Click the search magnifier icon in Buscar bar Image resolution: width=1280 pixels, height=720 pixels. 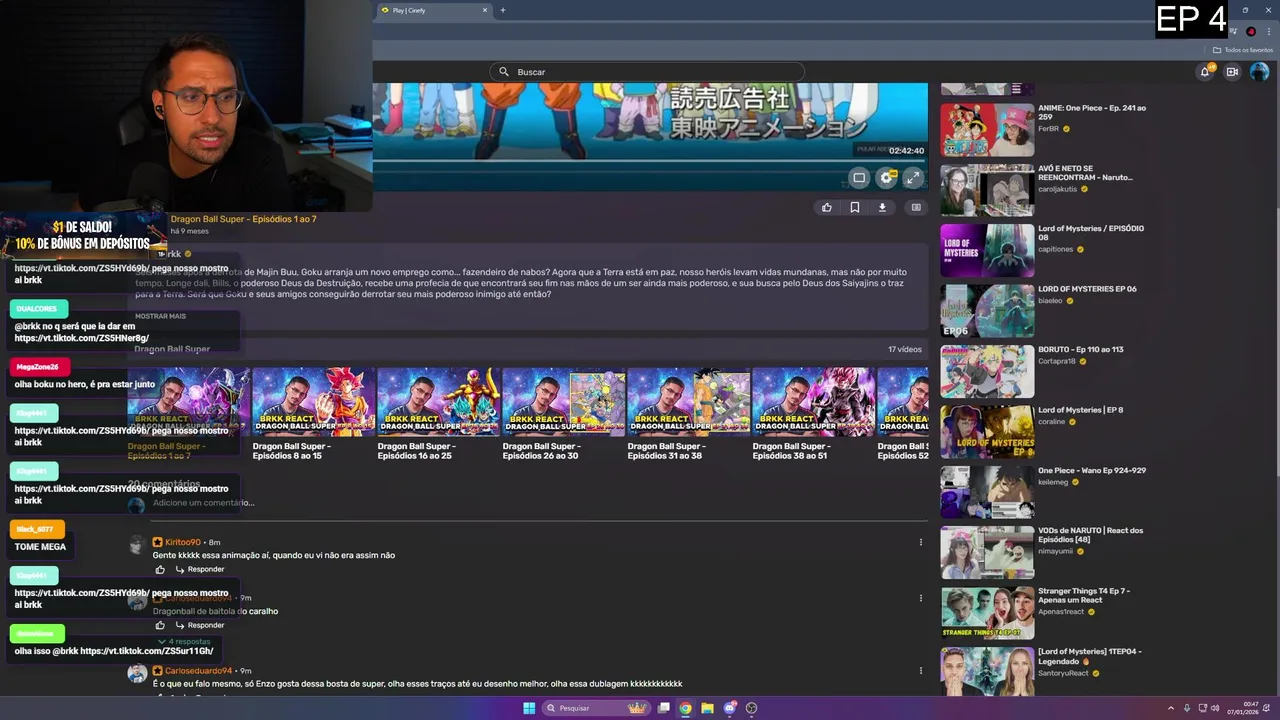pos(505,72)
